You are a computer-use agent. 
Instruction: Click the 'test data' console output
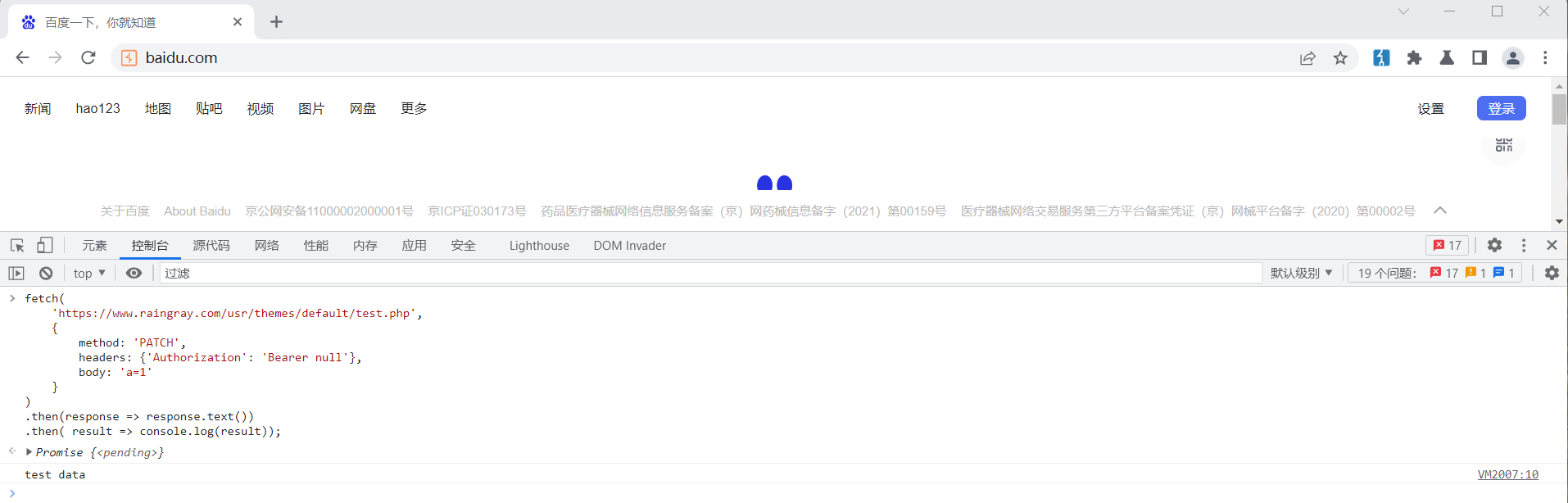pyautogui.click(x=55, y=474)
